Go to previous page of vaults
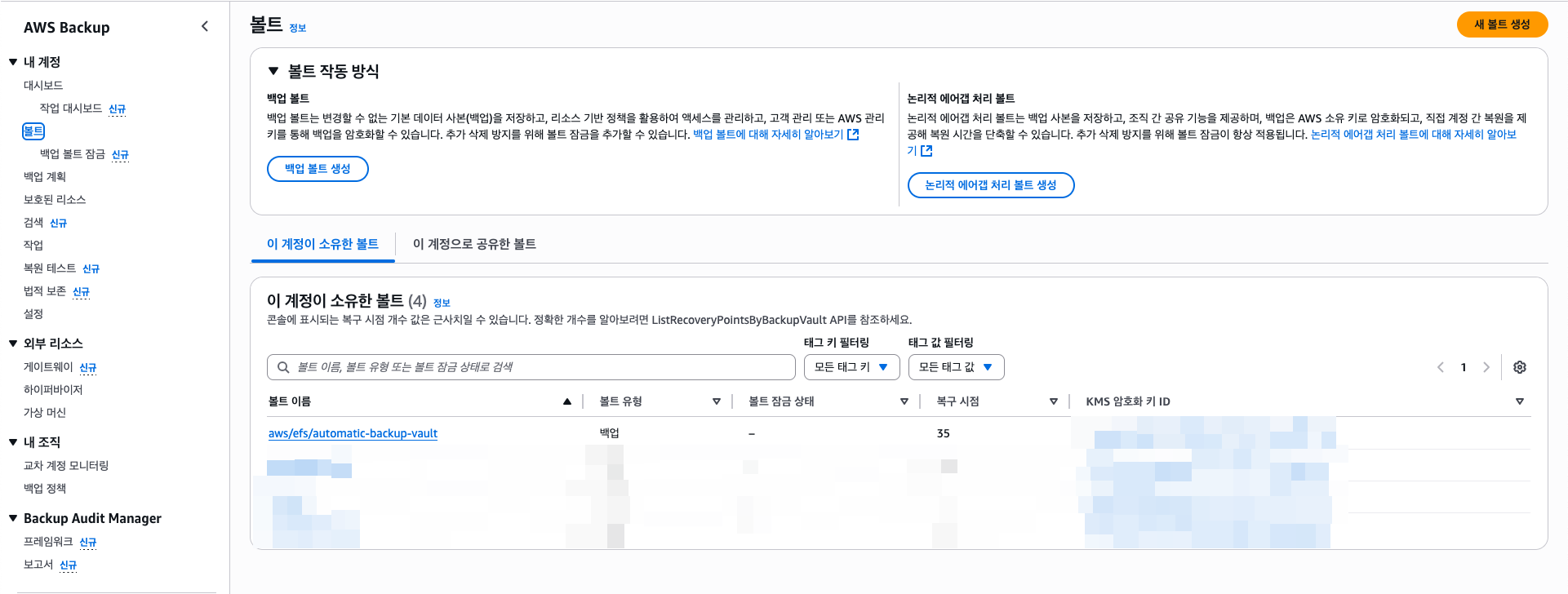Viewport: 1568px width, 594px height. coord(1441,367)
